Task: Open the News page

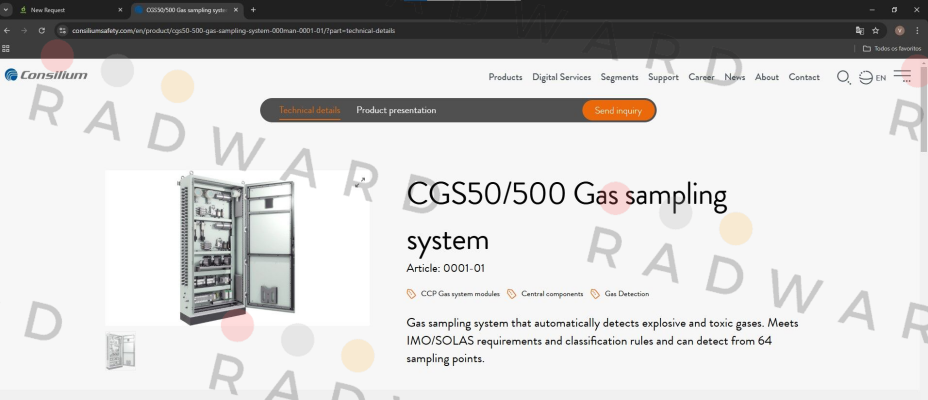Action: click(734, 77)
